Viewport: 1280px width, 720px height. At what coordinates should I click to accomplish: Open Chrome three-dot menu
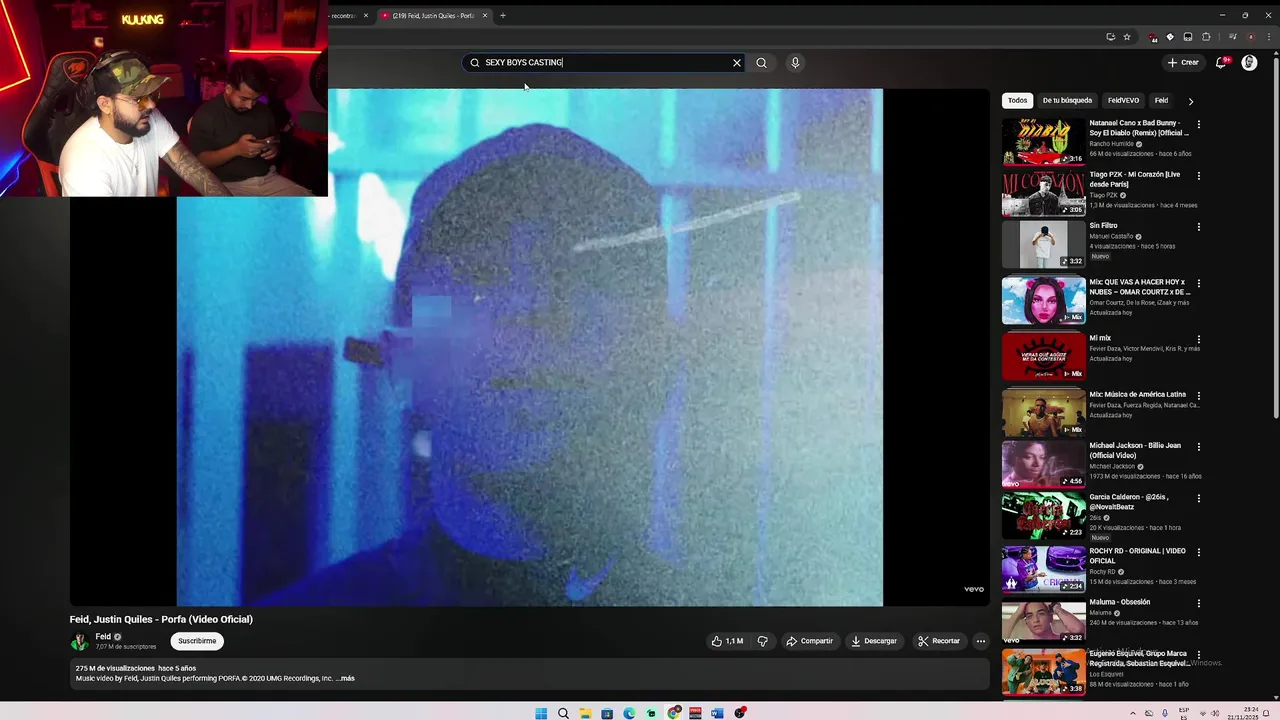coord(1267,37)
